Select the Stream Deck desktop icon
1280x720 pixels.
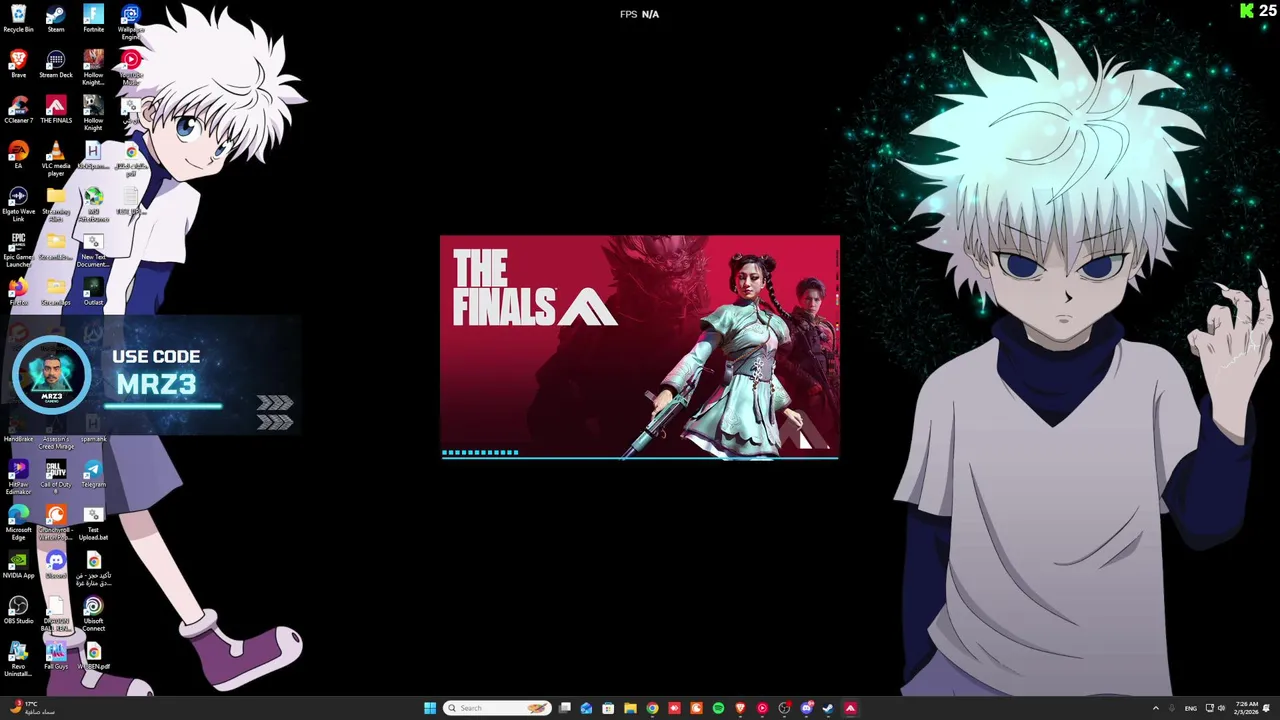coord(56,64)
